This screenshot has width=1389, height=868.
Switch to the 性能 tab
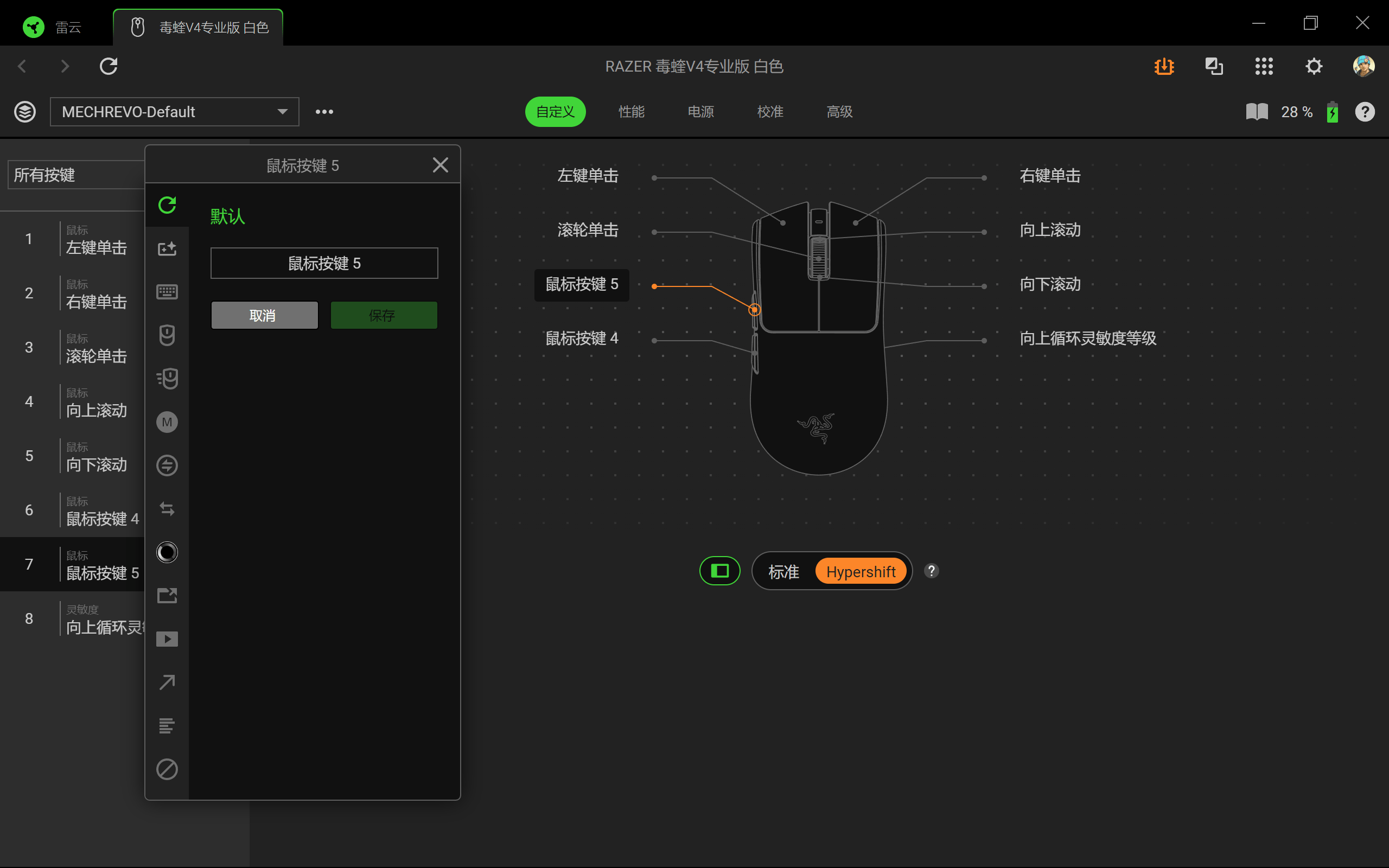coord(632,111)
